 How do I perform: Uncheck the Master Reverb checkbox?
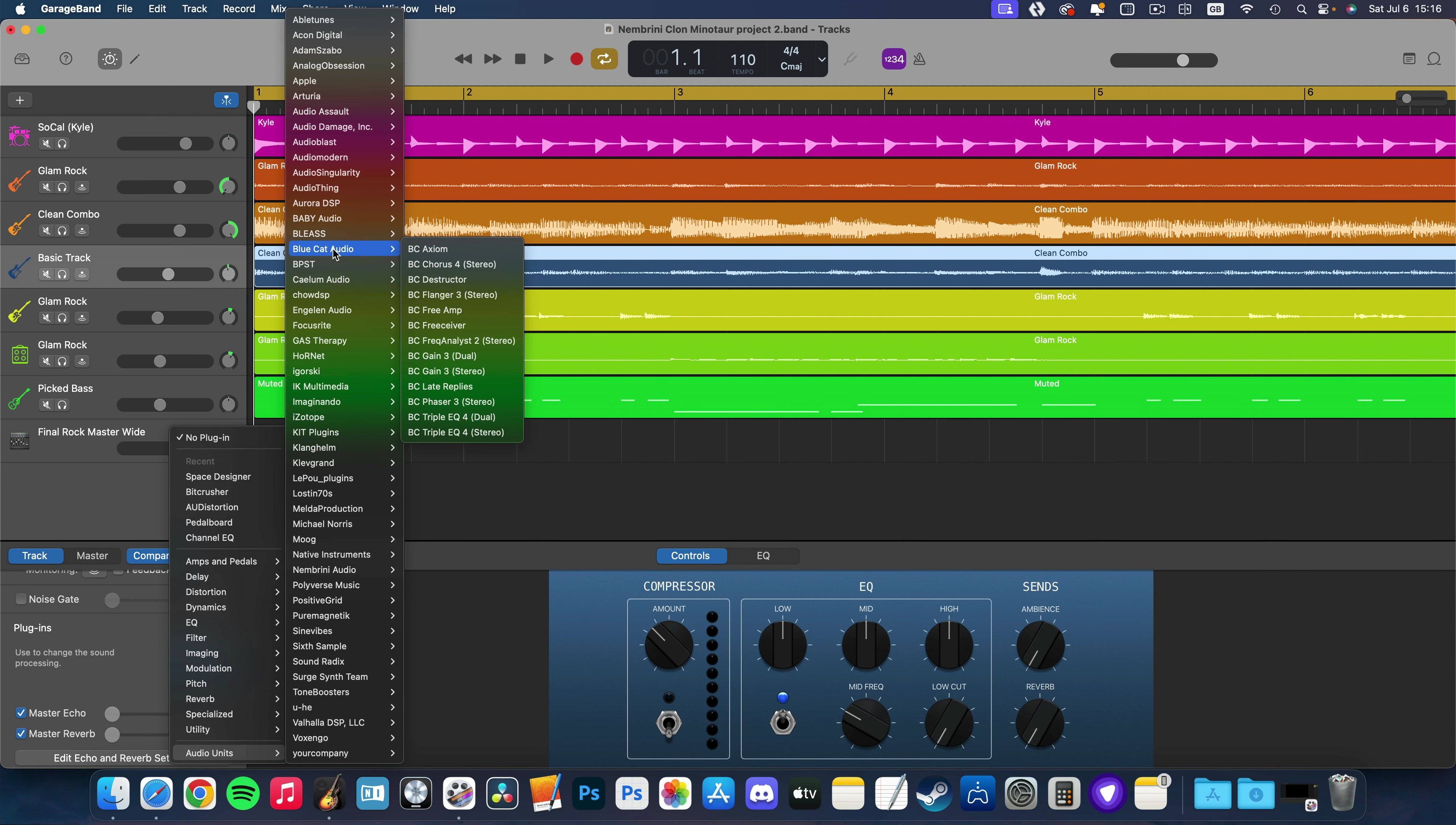click(21, 733)
